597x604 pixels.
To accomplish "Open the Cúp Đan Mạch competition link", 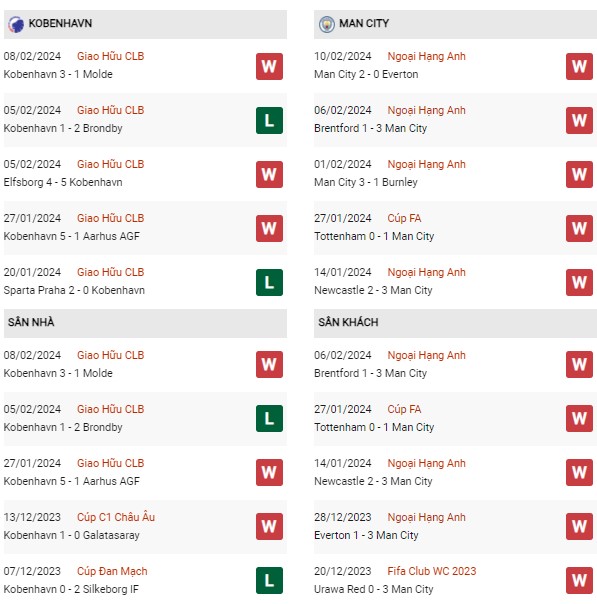I will (x=112, y=571).
